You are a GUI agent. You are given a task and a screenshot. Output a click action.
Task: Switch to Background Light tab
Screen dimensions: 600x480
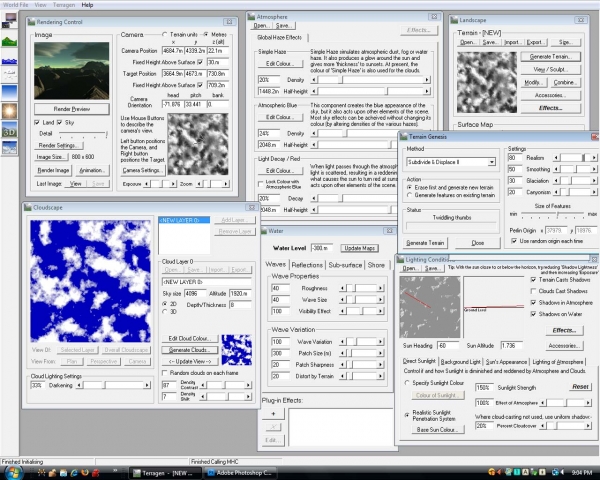(461, 362)
